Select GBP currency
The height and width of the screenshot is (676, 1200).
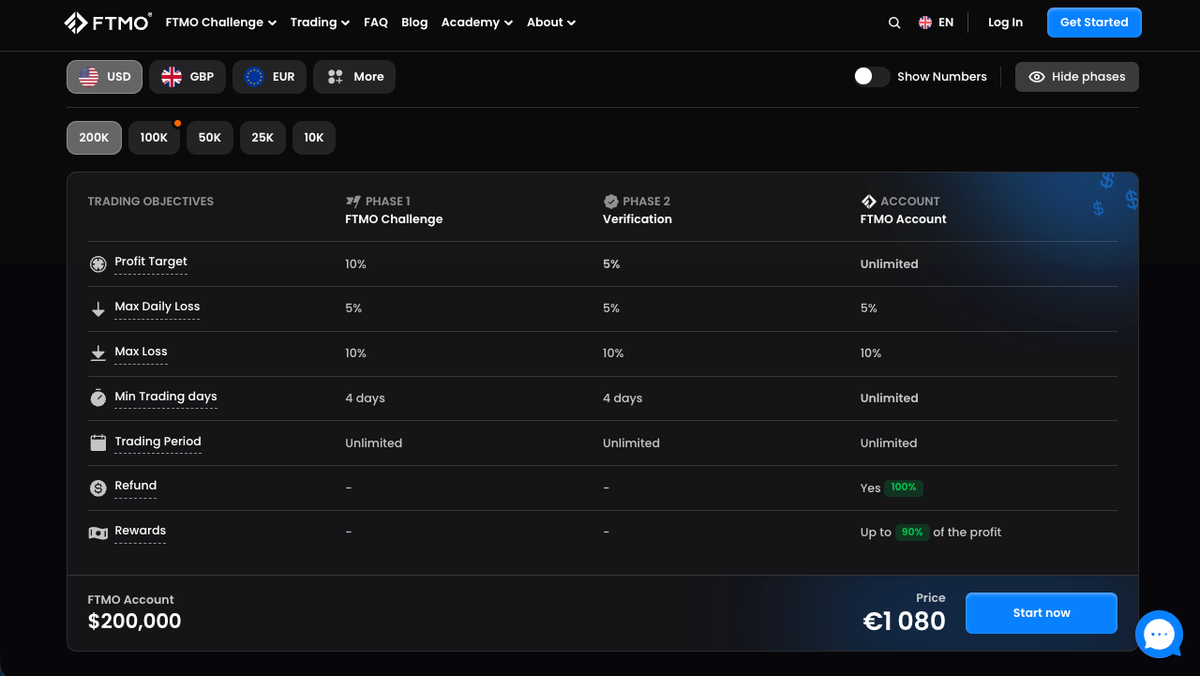click(x=188, y=77)
